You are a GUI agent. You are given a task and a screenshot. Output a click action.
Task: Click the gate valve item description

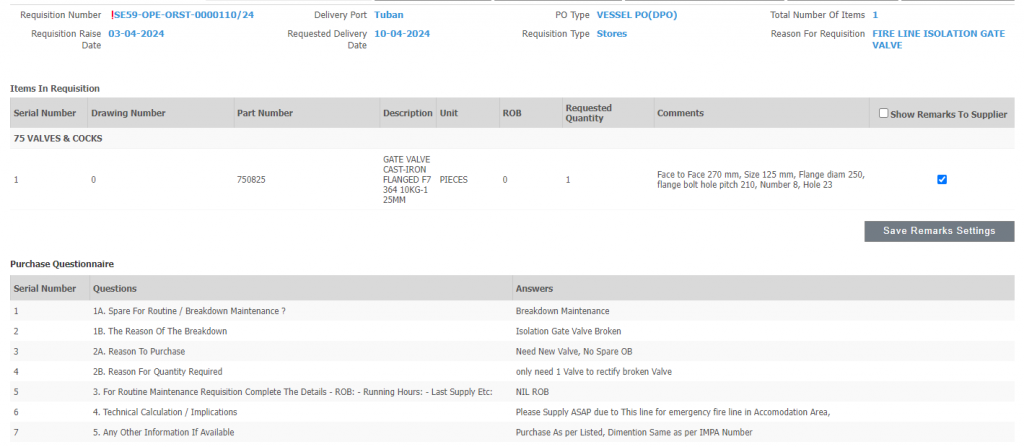[407, 179]
